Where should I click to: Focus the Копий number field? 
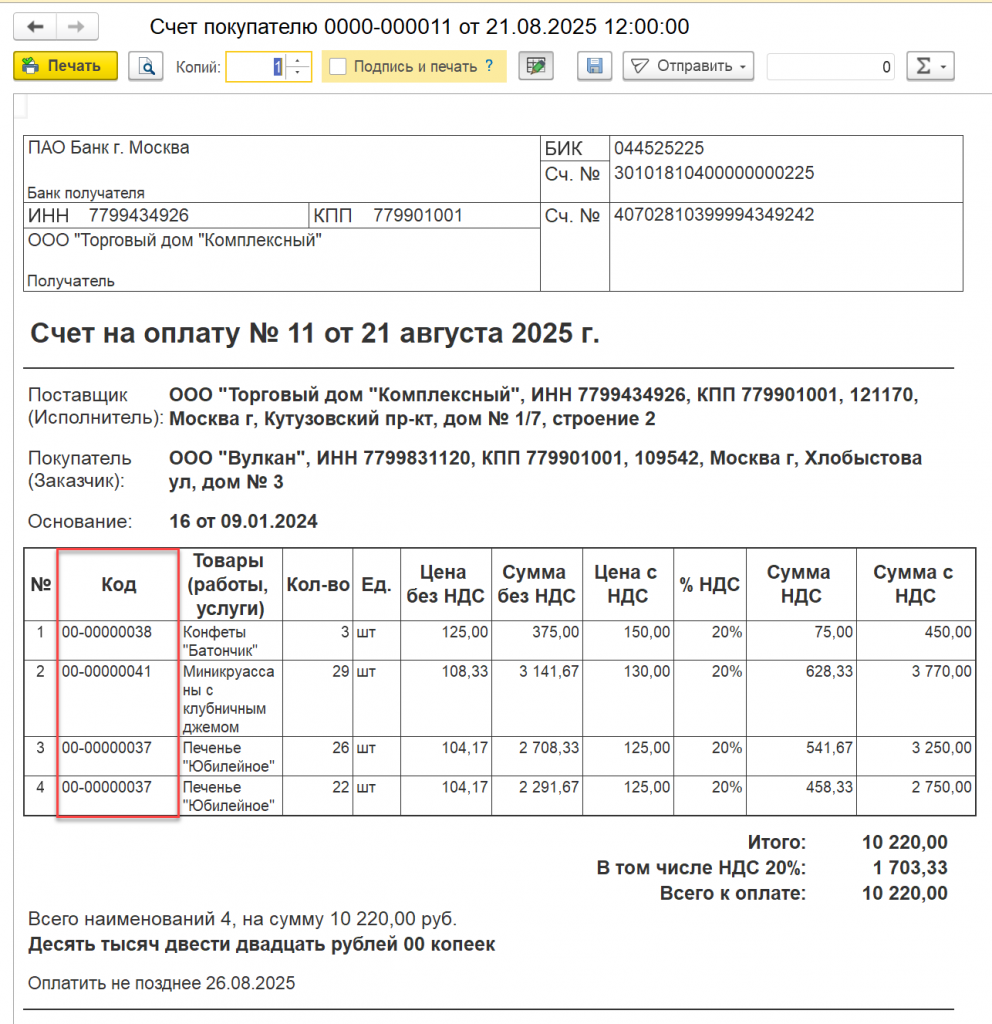(255, 67)
